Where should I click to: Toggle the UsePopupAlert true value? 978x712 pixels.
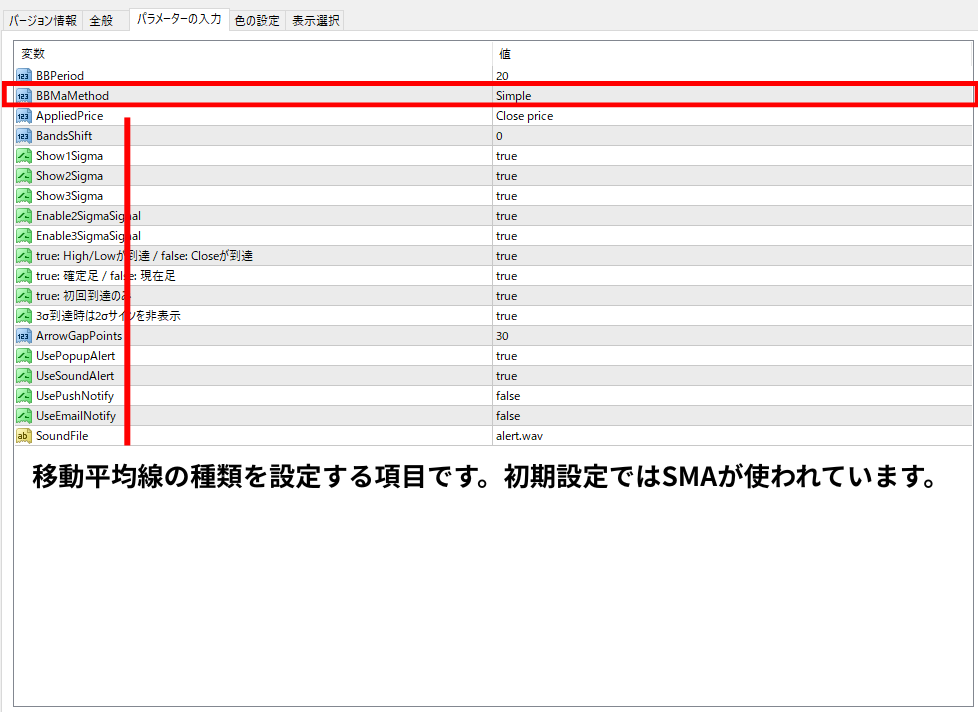[506, 356]
